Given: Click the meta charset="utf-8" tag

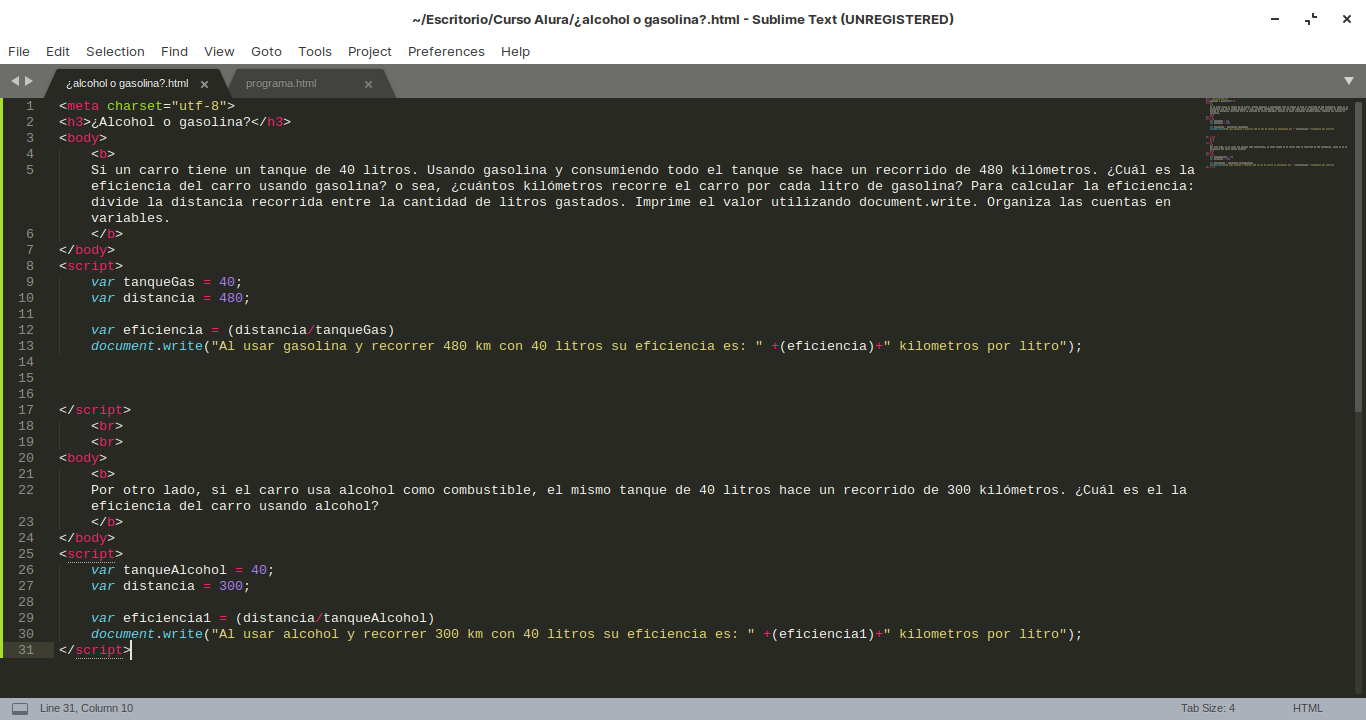Looking at the screenshot, I should [147, 106].
